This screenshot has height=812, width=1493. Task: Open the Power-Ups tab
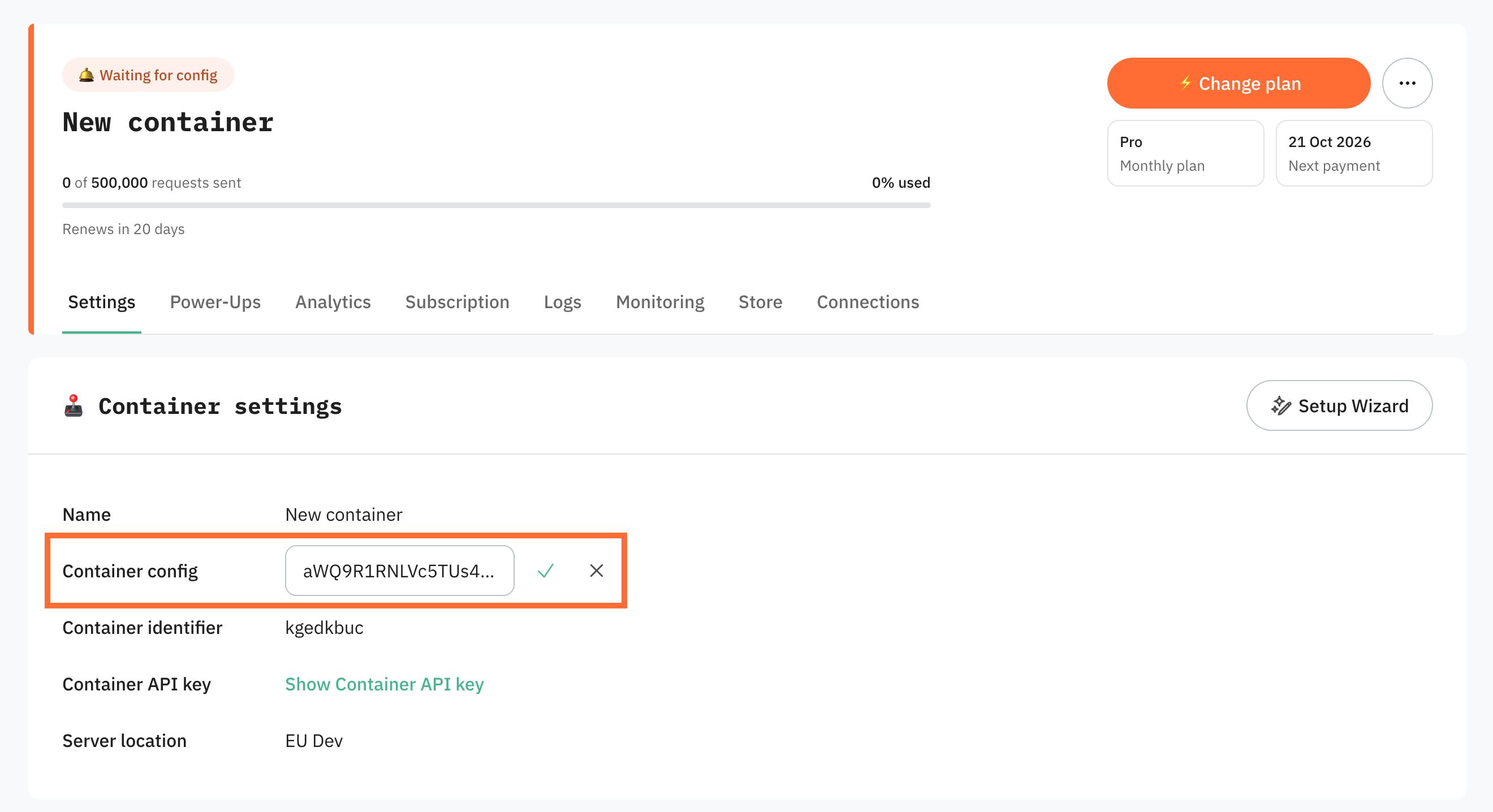pos(215,302)
